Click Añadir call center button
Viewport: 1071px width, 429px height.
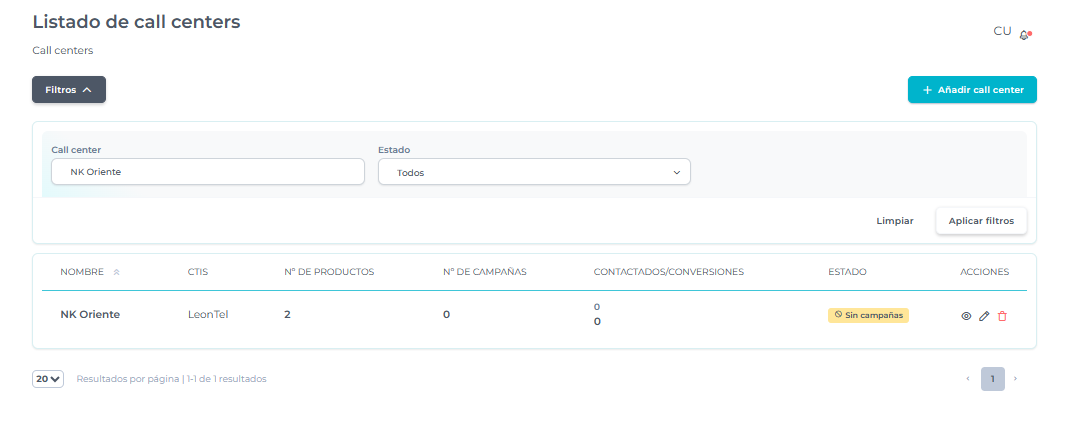972,90
